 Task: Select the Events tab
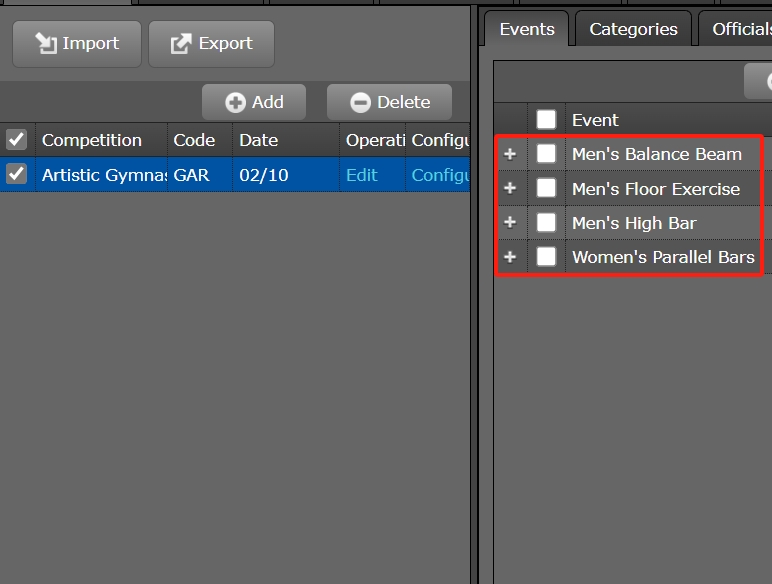tap(527, 29)
